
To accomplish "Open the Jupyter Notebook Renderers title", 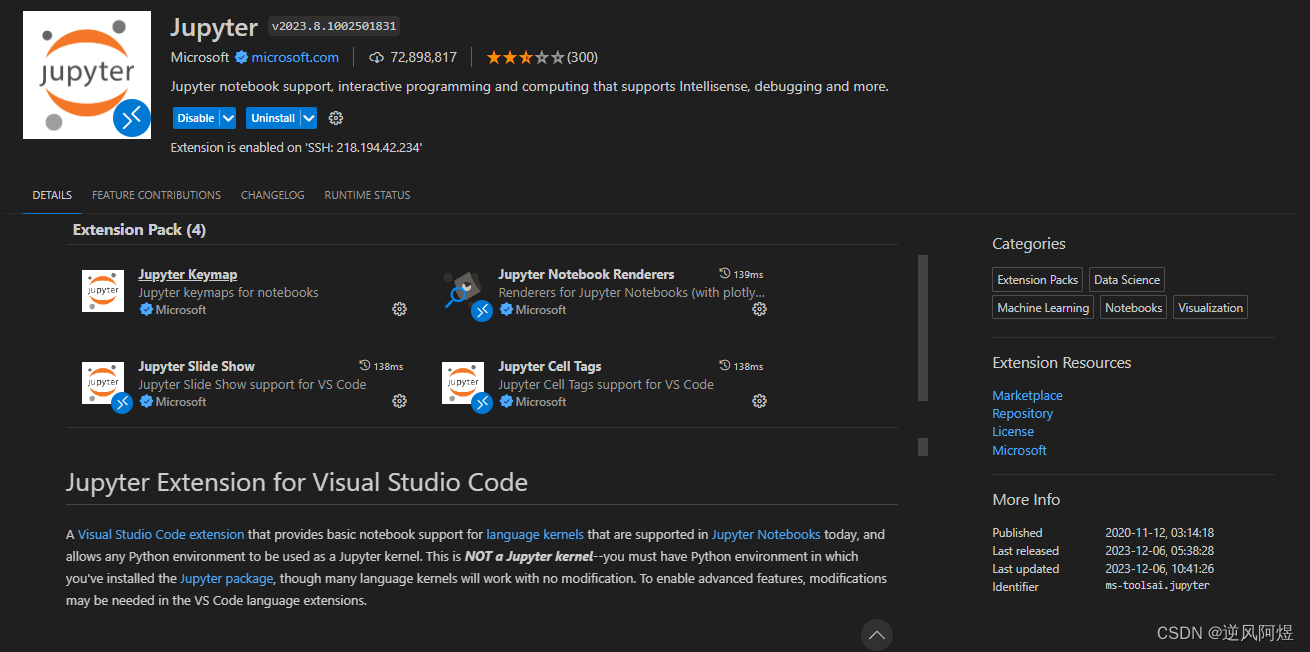I will [x=586, y=274].
